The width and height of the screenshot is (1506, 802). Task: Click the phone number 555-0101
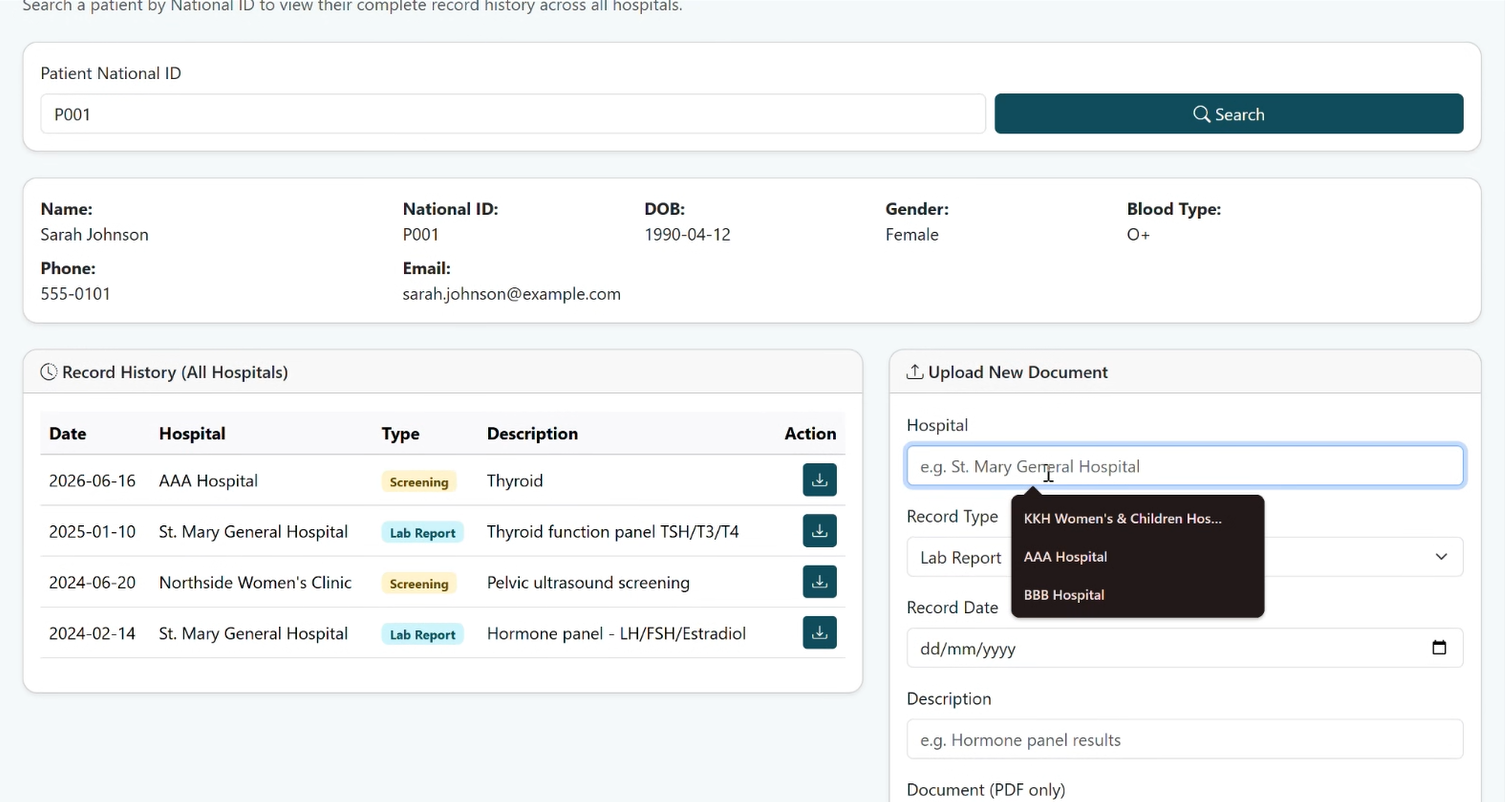tap(76, 294)
